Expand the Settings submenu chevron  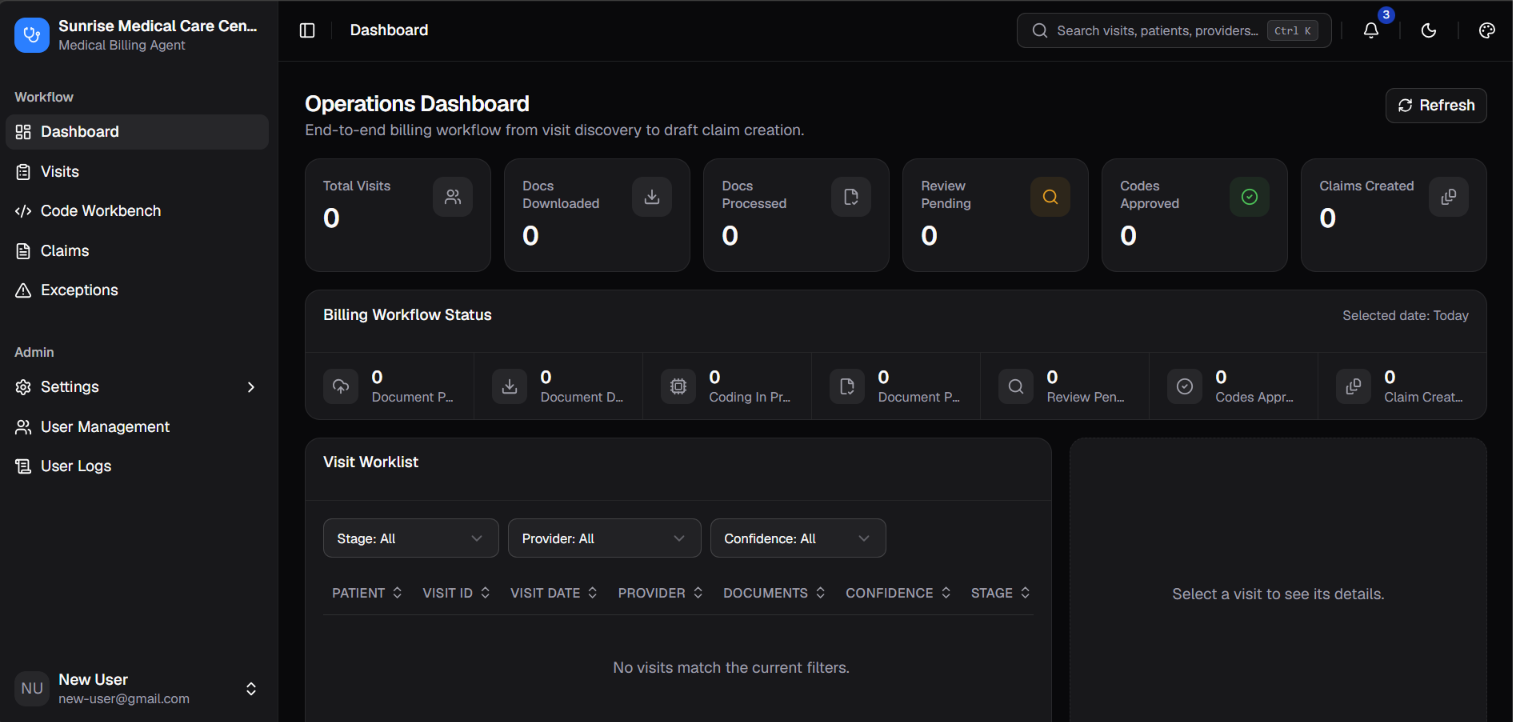[x=251, y=387]
